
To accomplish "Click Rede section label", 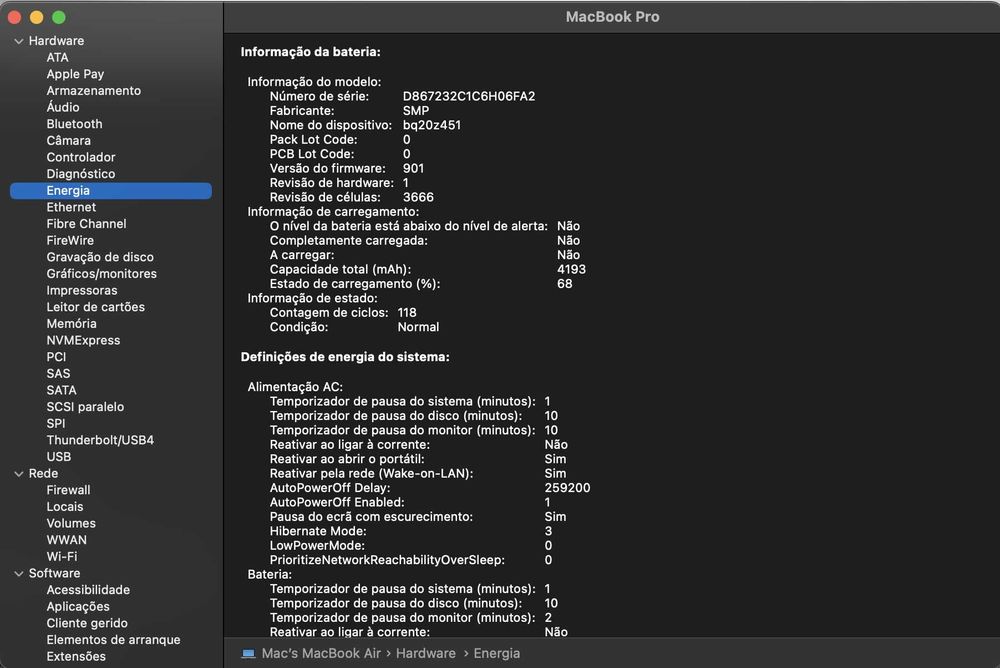I will [43, 473].
